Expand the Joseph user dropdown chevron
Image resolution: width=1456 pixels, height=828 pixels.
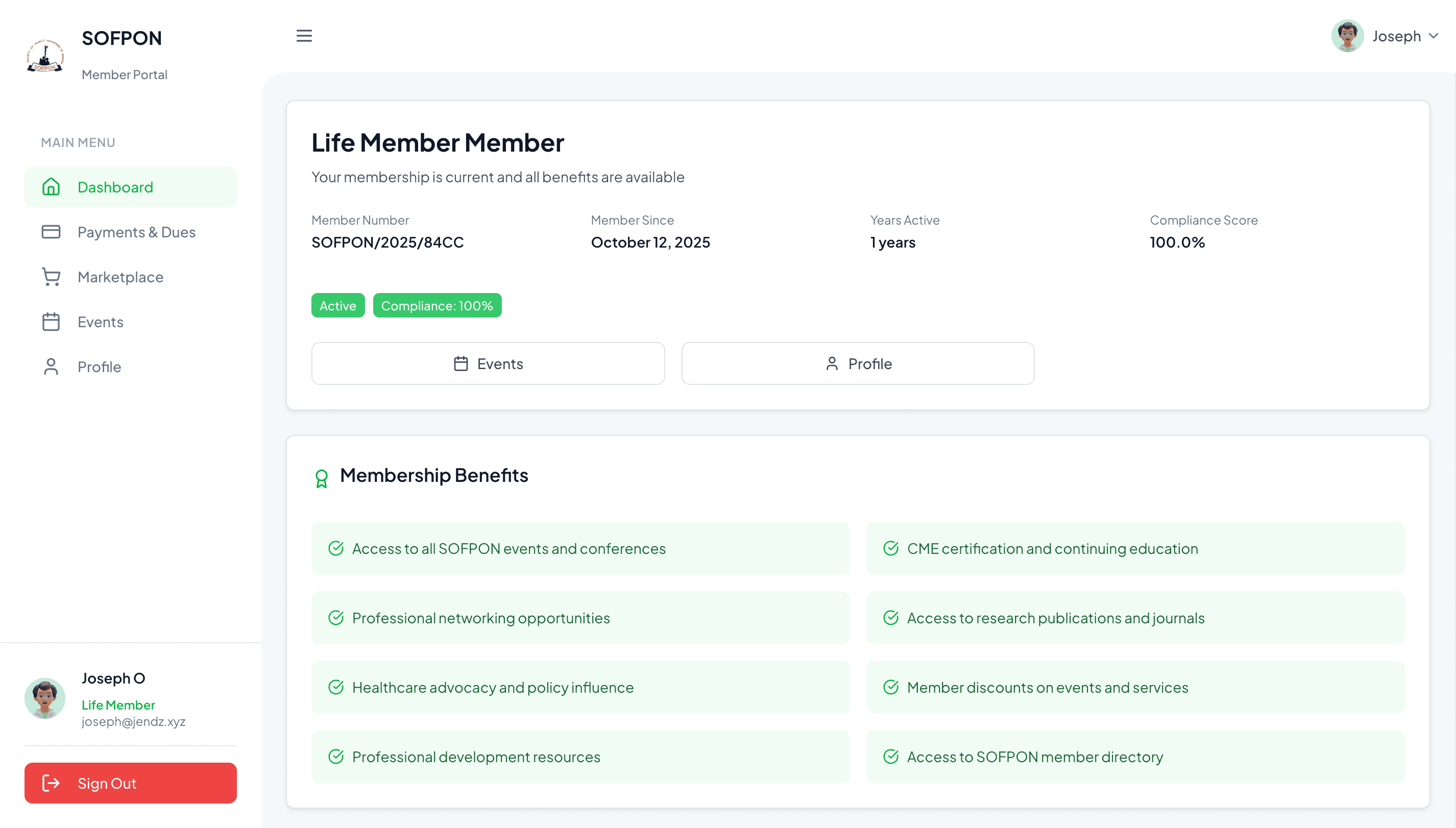[1433, 36]
